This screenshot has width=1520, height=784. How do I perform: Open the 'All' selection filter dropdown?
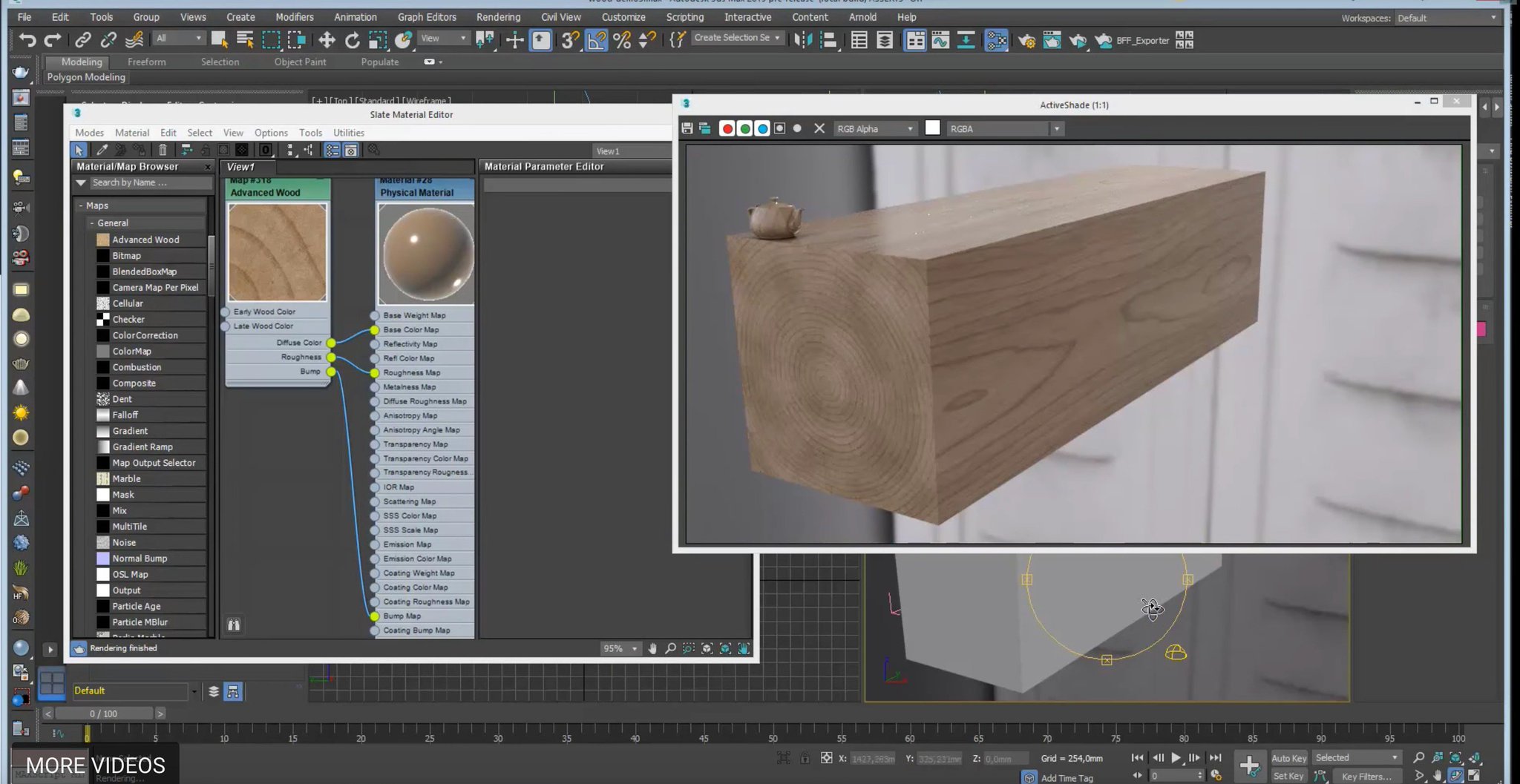[178, 38]
